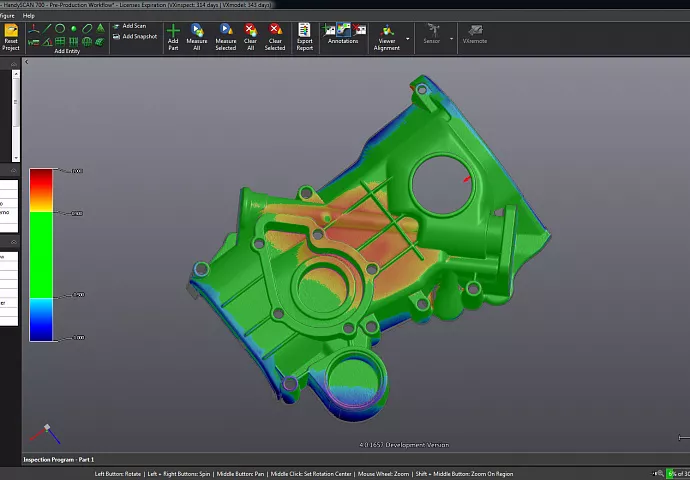The height and width of the screenshot is (480, 690).
Task: Click the Add Part green plus icon
Action: (173, 32)
